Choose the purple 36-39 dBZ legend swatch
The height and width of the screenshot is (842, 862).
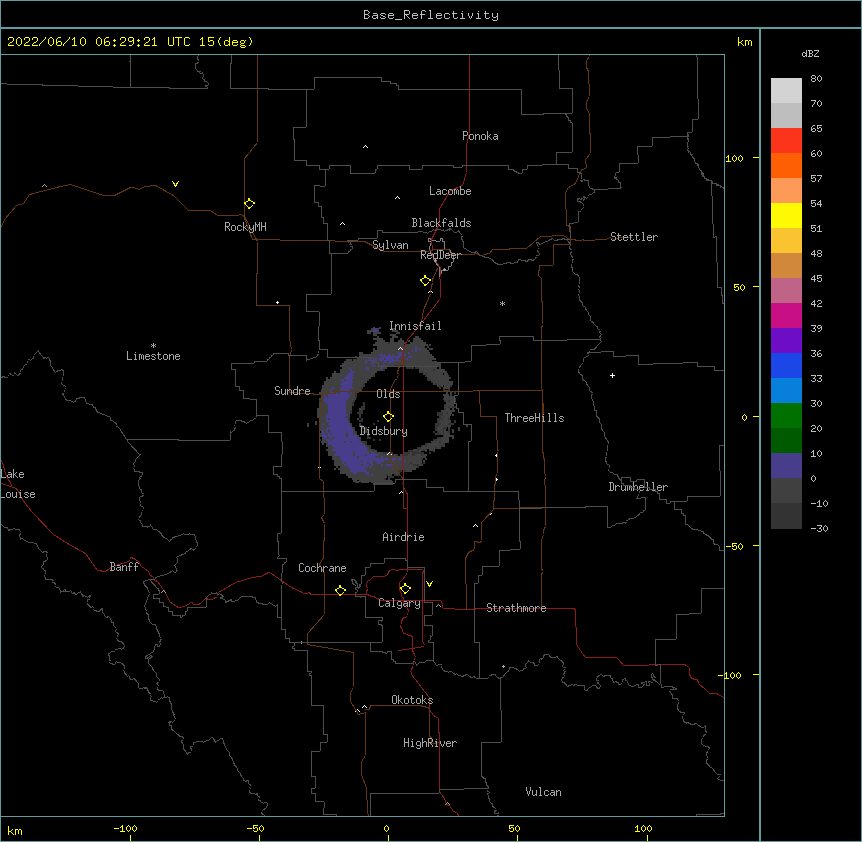point(786,340)
